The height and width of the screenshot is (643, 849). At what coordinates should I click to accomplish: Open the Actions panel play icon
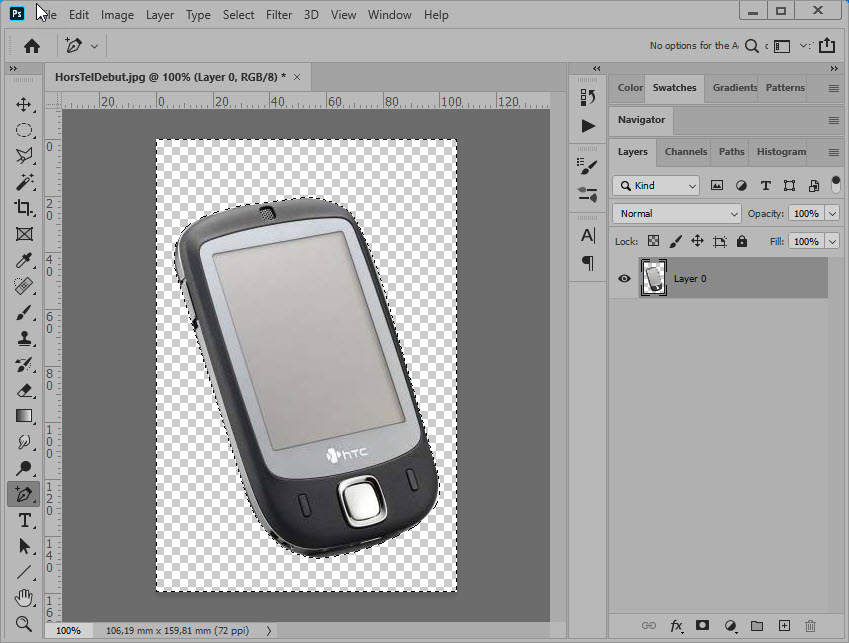(588, 126)
